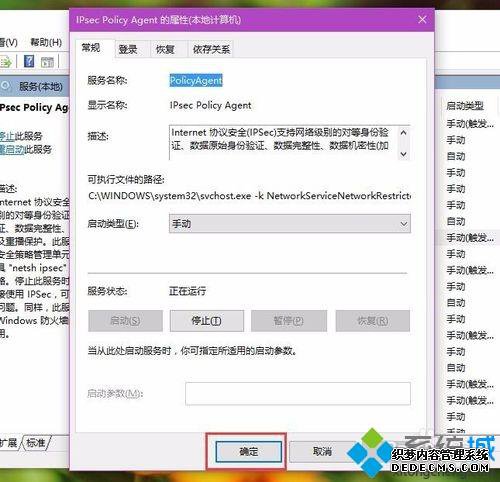The image size is (500, 482).
Task: Switch to the 标准 view tab at bottom
Action: pos(36,443)
